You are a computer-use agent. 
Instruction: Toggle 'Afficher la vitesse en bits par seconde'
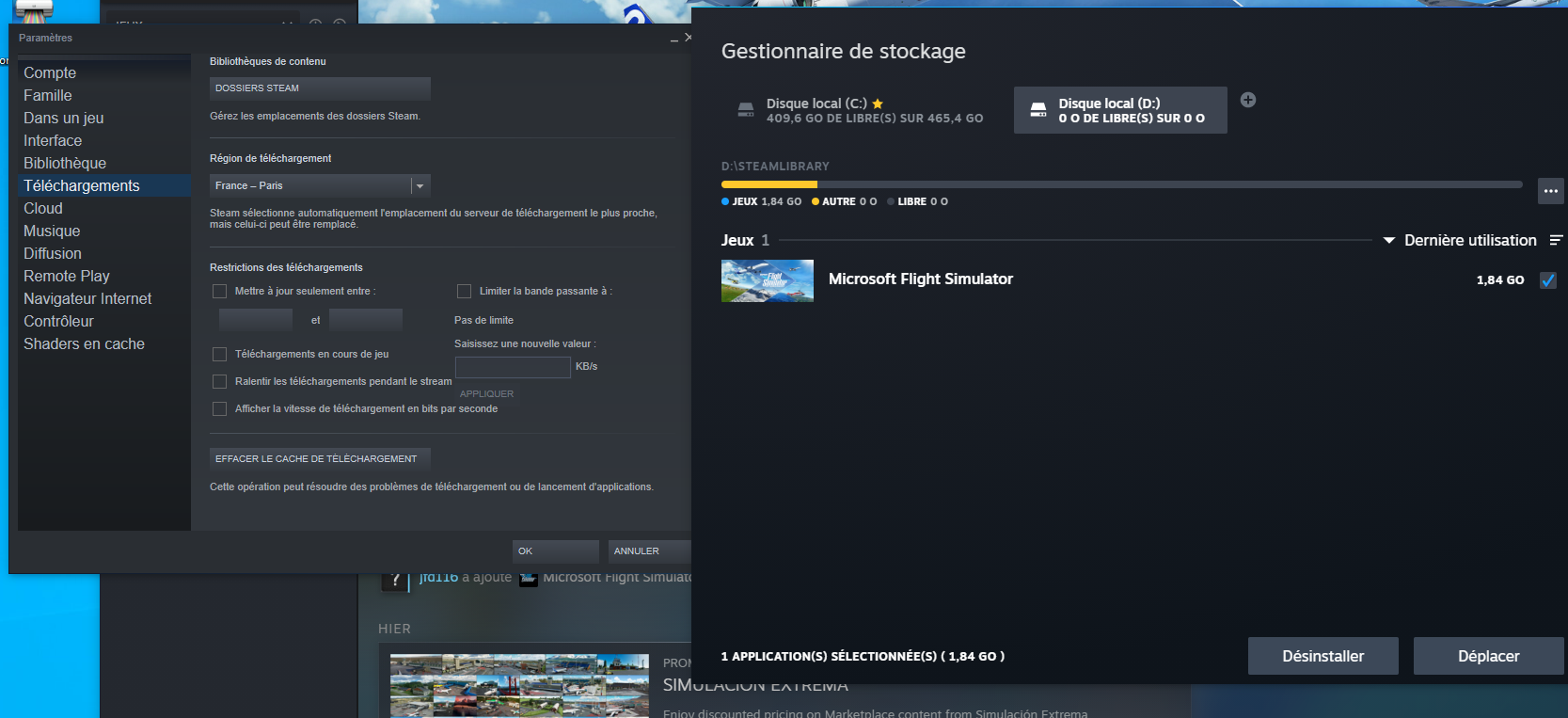219,409
